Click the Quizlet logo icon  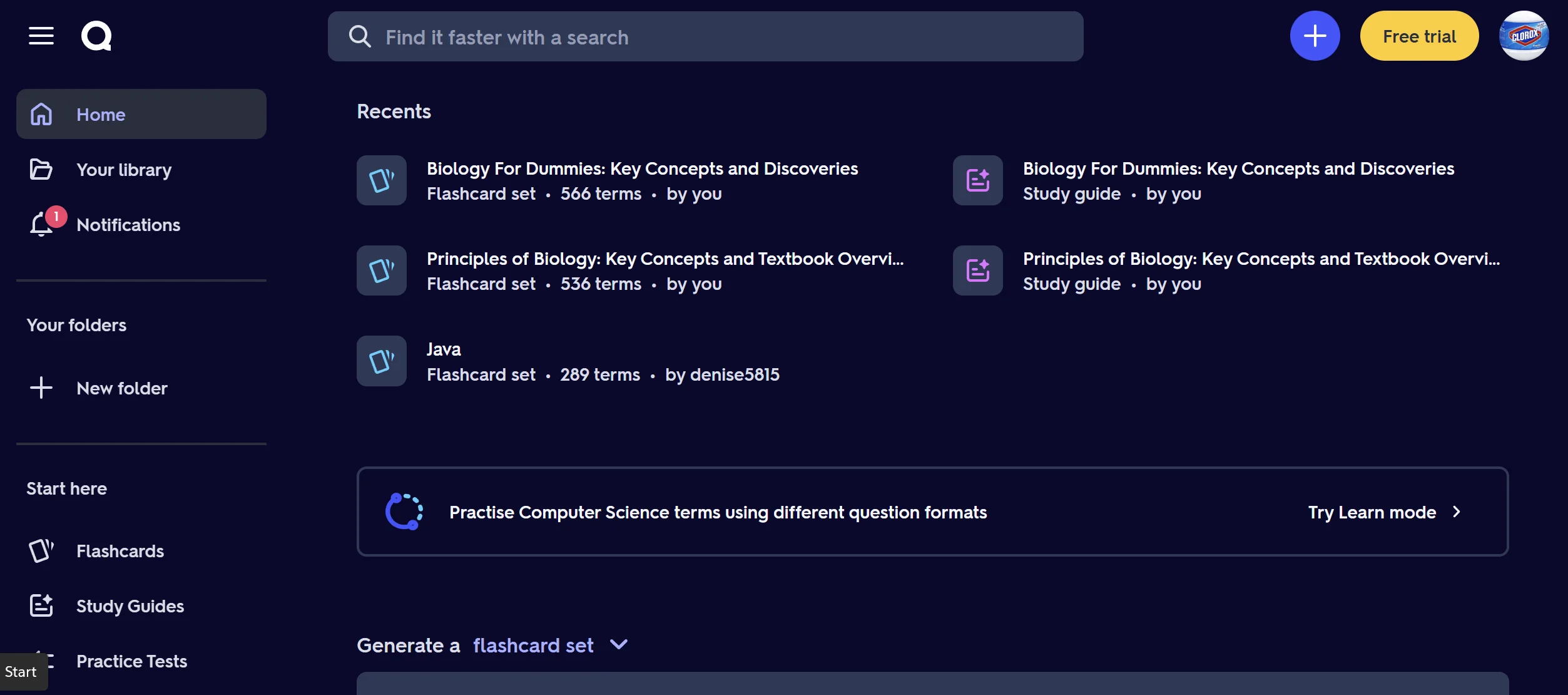(x=96, y=36)
